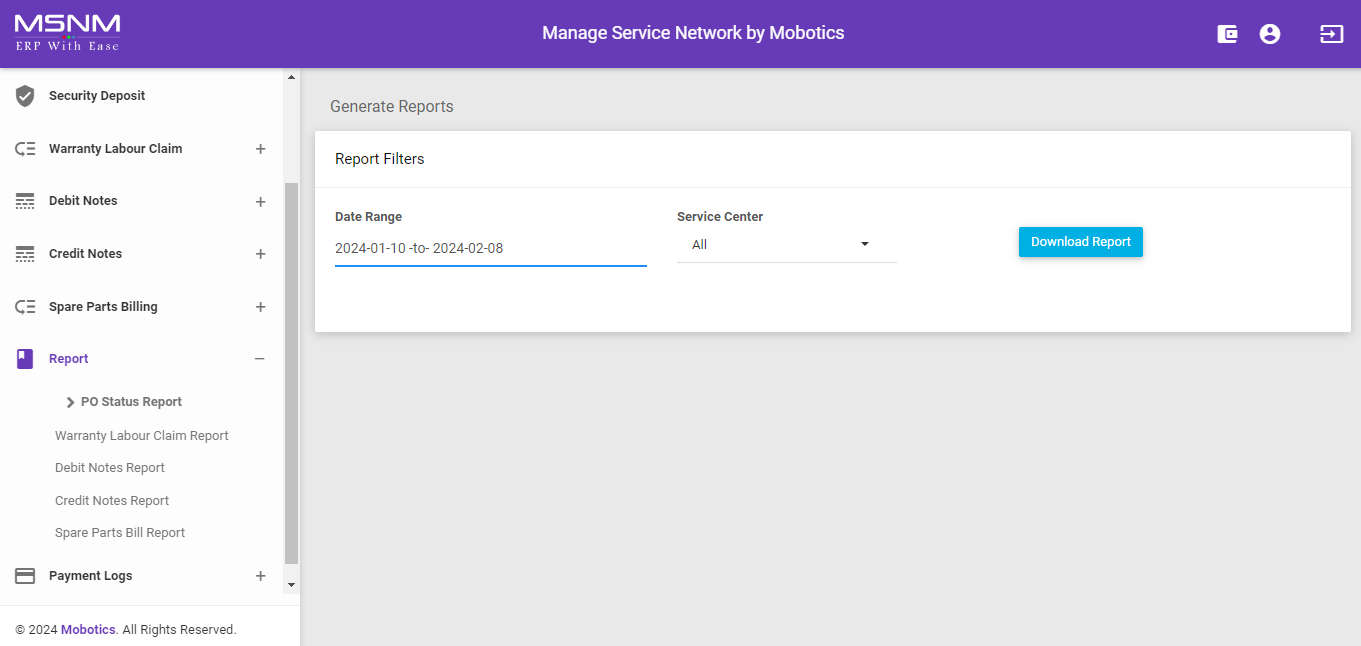Click the Report book icon
1361x646 pixels.
pos(25,359)
